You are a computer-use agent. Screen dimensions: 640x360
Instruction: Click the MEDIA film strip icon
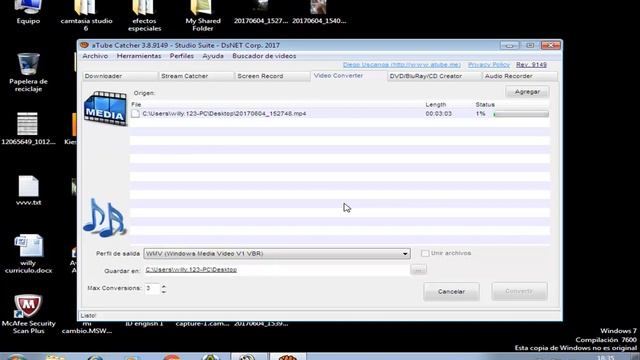point(105,108)
